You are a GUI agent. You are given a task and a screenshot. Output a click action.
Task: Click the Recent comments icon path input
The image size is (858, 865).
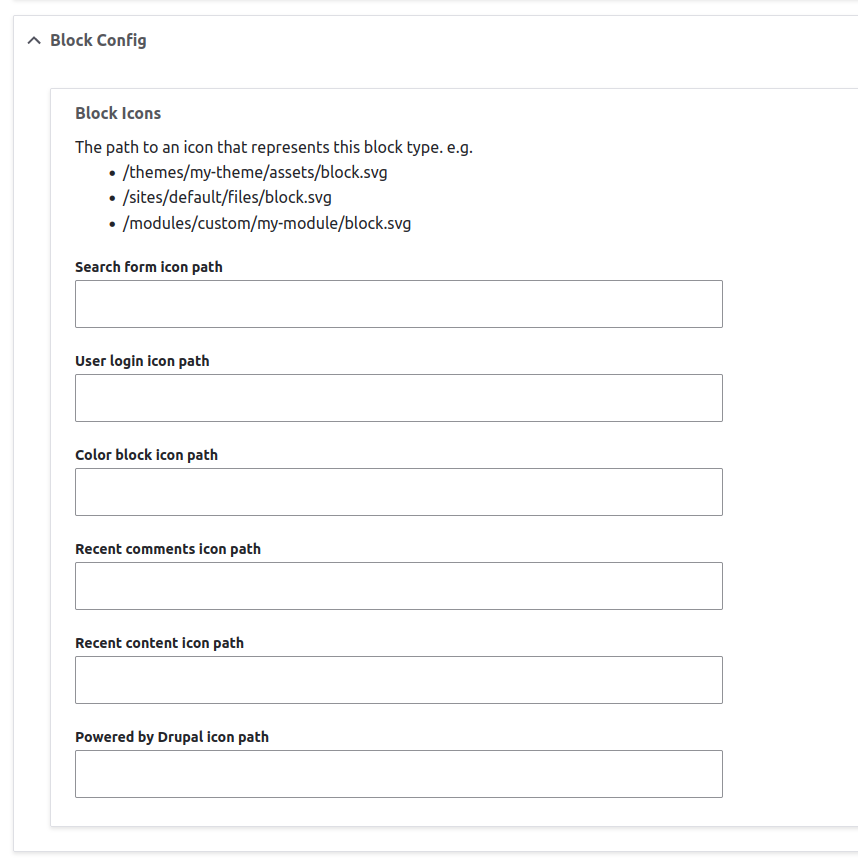point(398,585)
